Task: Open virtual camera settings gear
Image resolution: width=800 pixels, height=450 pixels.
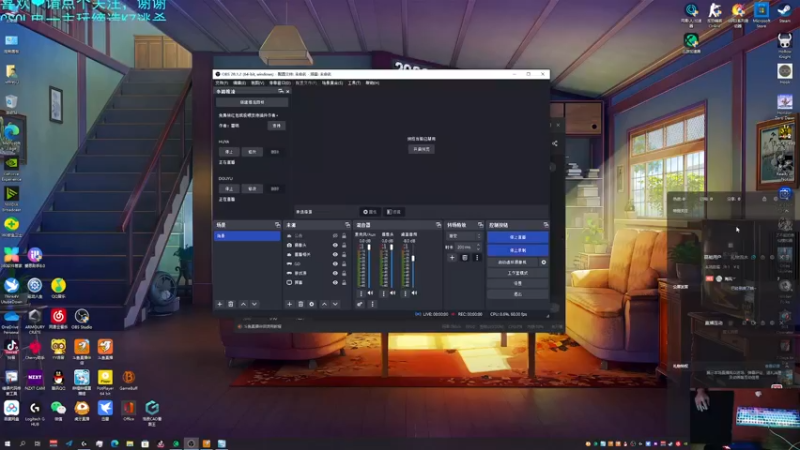Action: 543,262
